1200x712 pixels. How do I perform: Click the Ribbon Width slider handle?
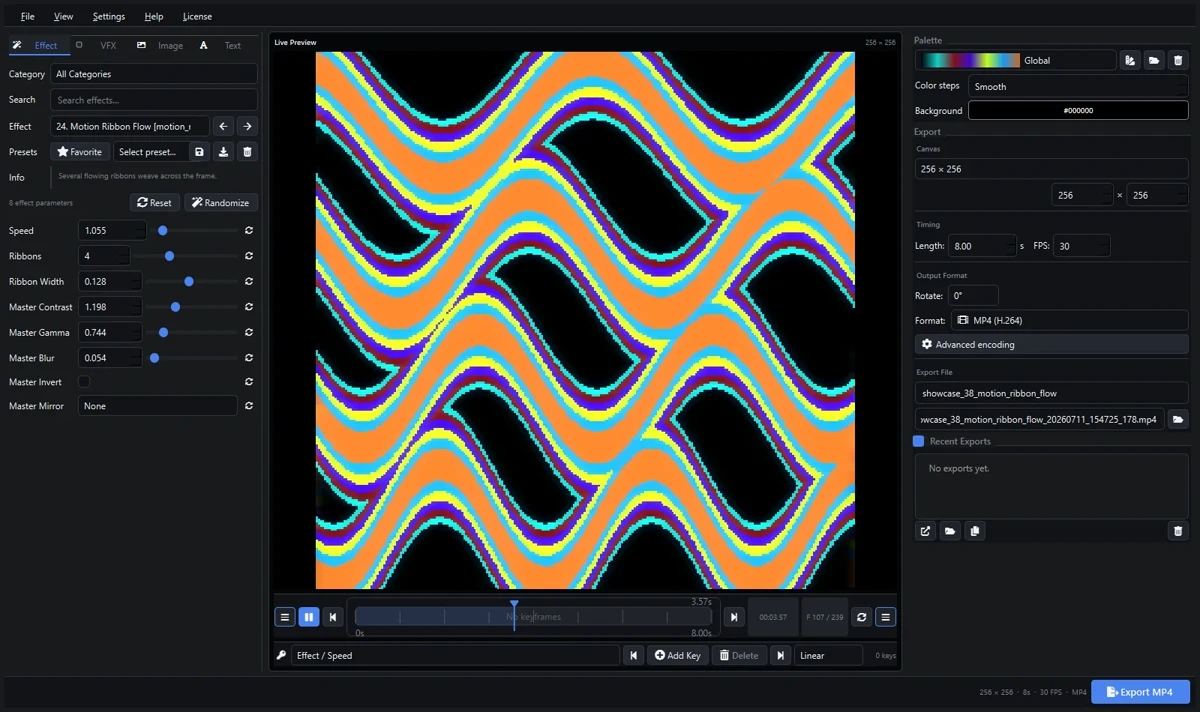[189, 282]
